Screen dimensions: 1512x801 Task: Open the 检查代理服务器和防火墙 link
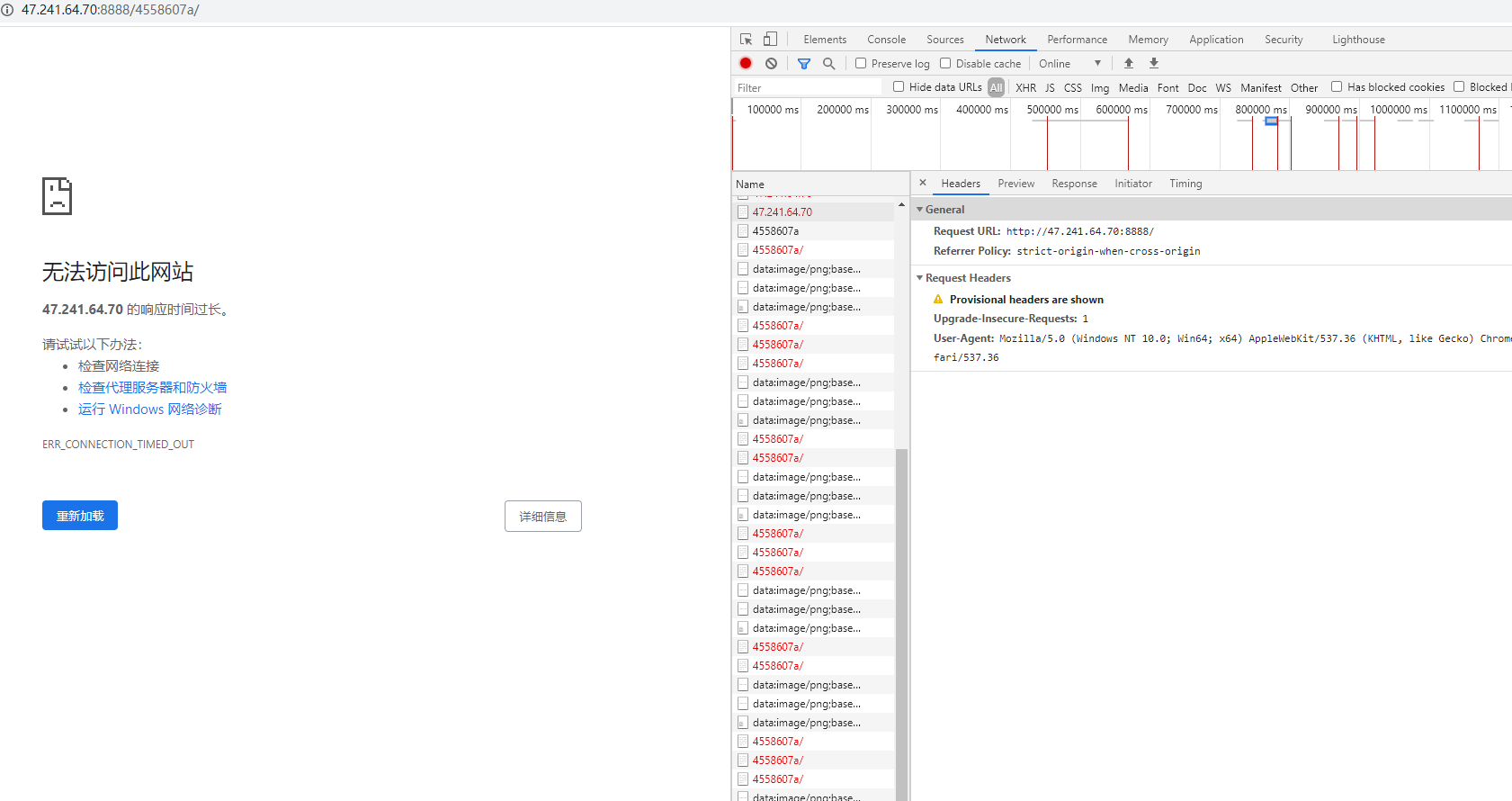[152, 388]
